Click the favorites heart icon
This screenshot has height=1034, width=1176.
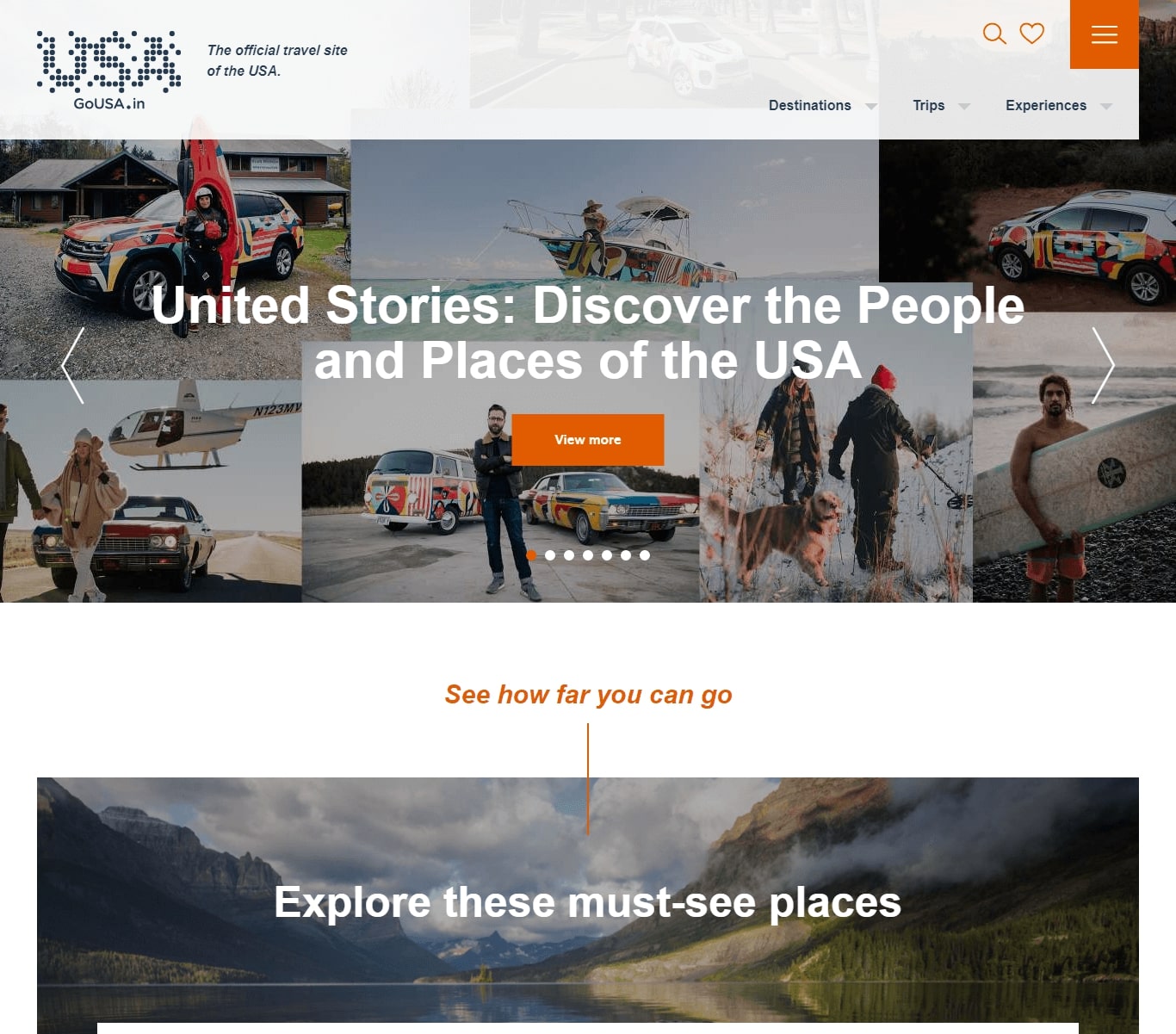click(x=1031, y=34)
